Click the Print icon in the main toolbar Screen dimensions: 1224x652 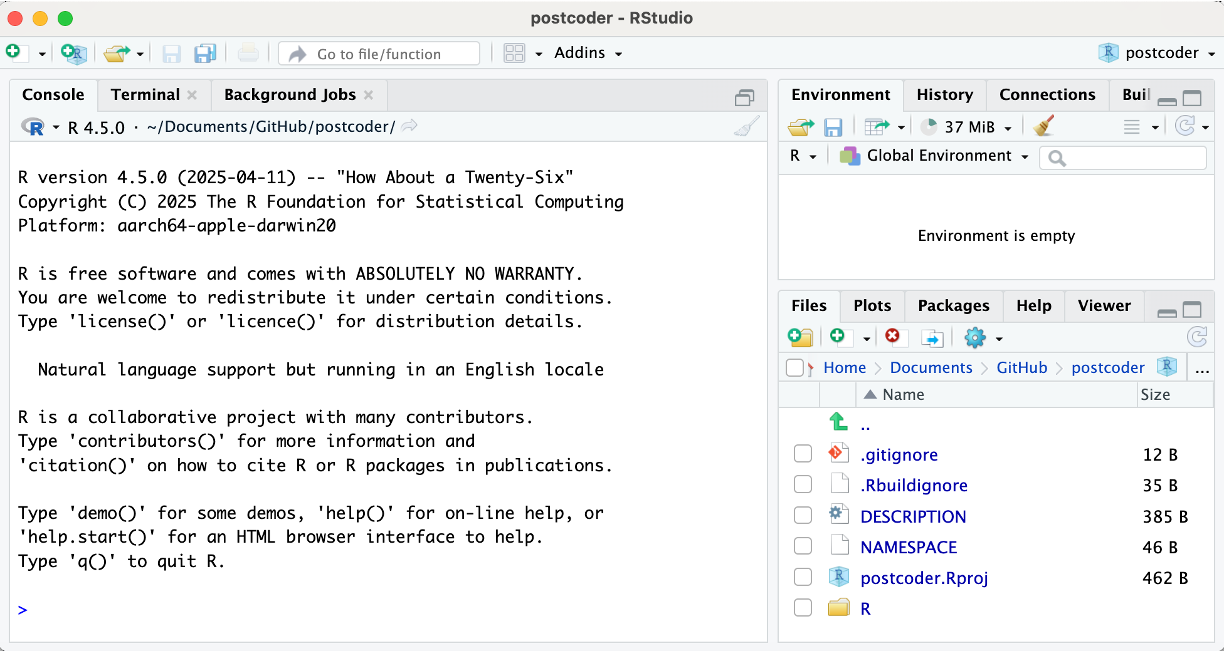[x=249, y=53]
